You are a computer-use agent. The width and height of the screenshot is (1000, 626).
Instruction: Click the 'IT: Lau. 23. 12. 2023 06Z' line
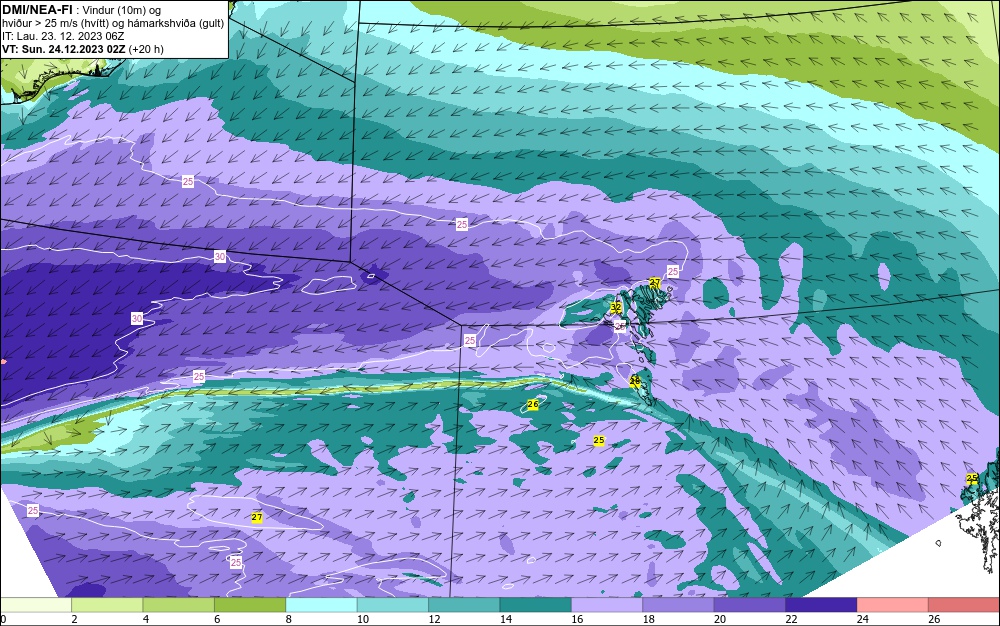(62, 36)
